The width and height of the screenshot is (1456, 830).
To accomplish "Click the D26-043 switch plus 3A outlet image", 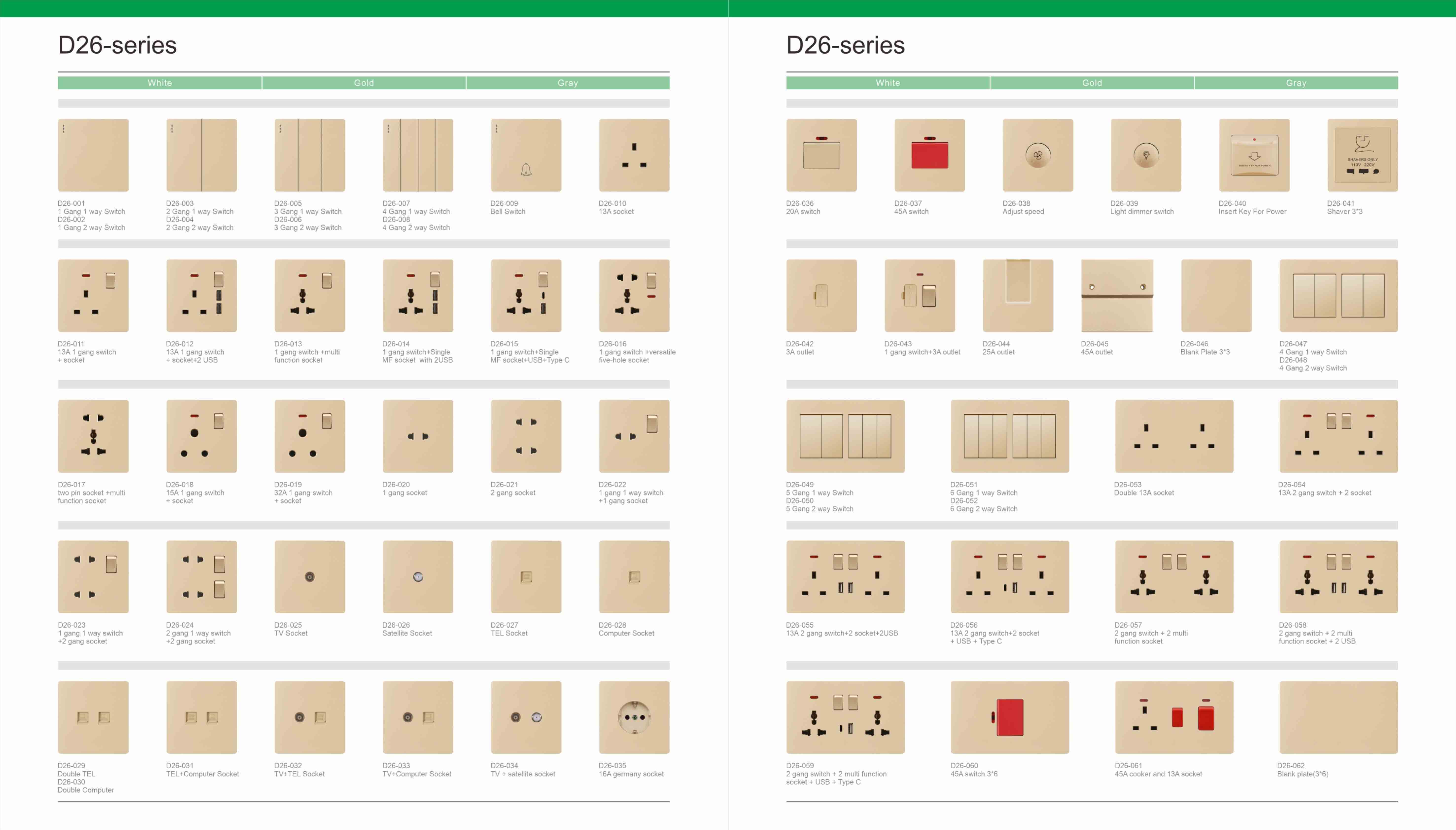I will click(920, 296).
